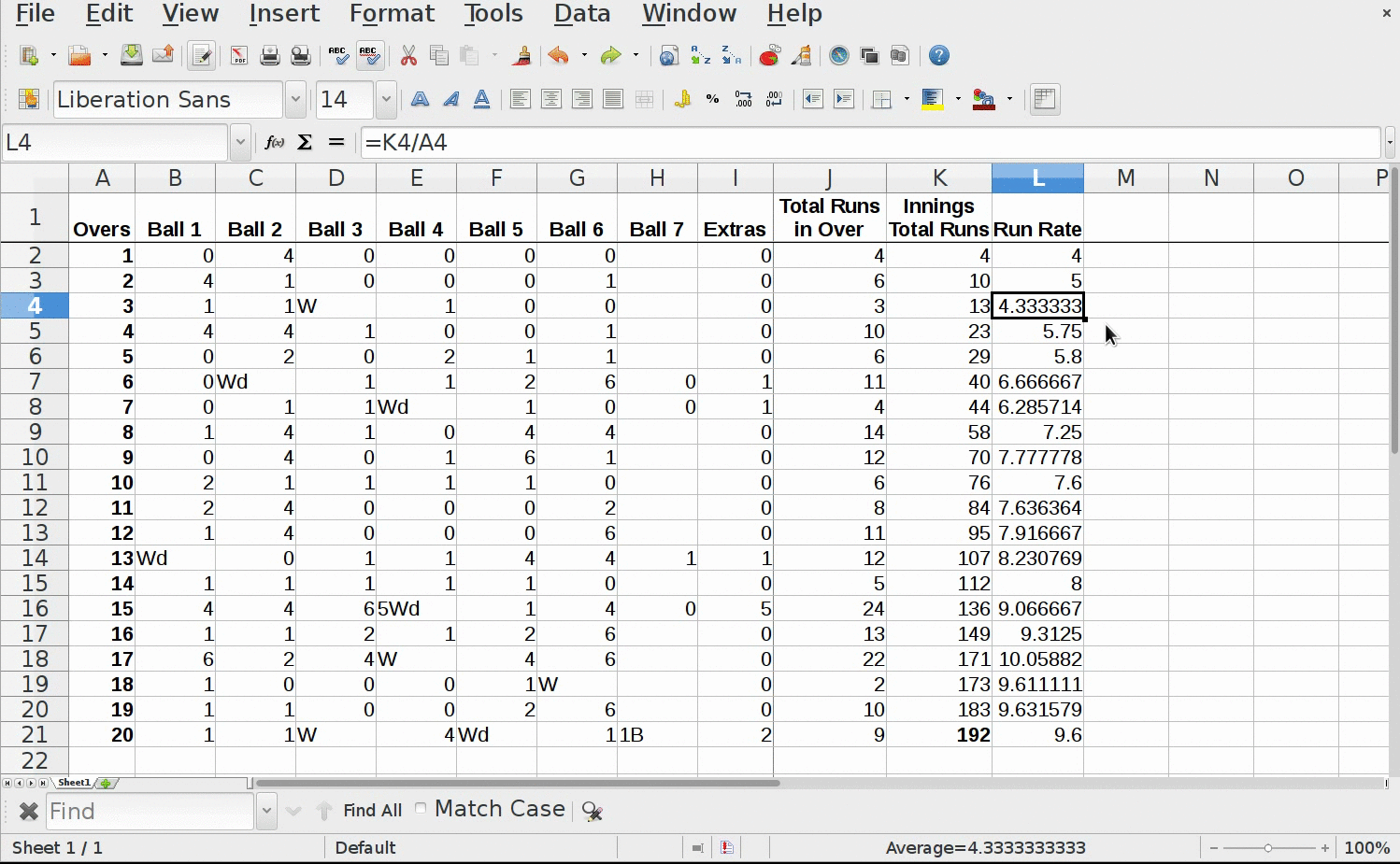Enable the Match Case checkbox

pos(421,809)
